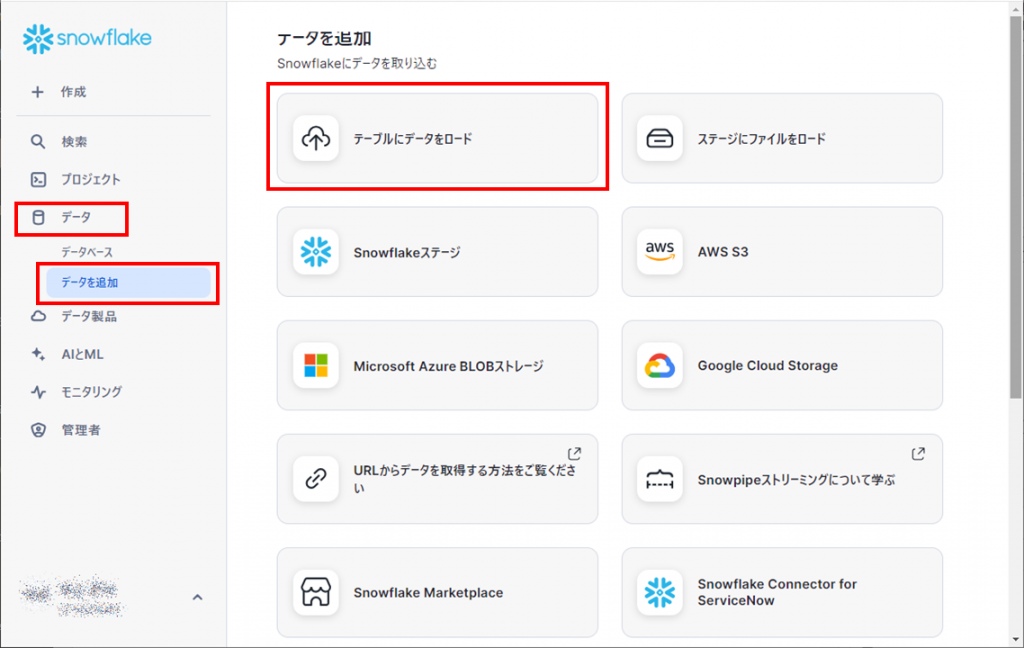The image size is (1024, 648).
Task: Open the URLからデータを取得 external link
Action: point(575,452)
